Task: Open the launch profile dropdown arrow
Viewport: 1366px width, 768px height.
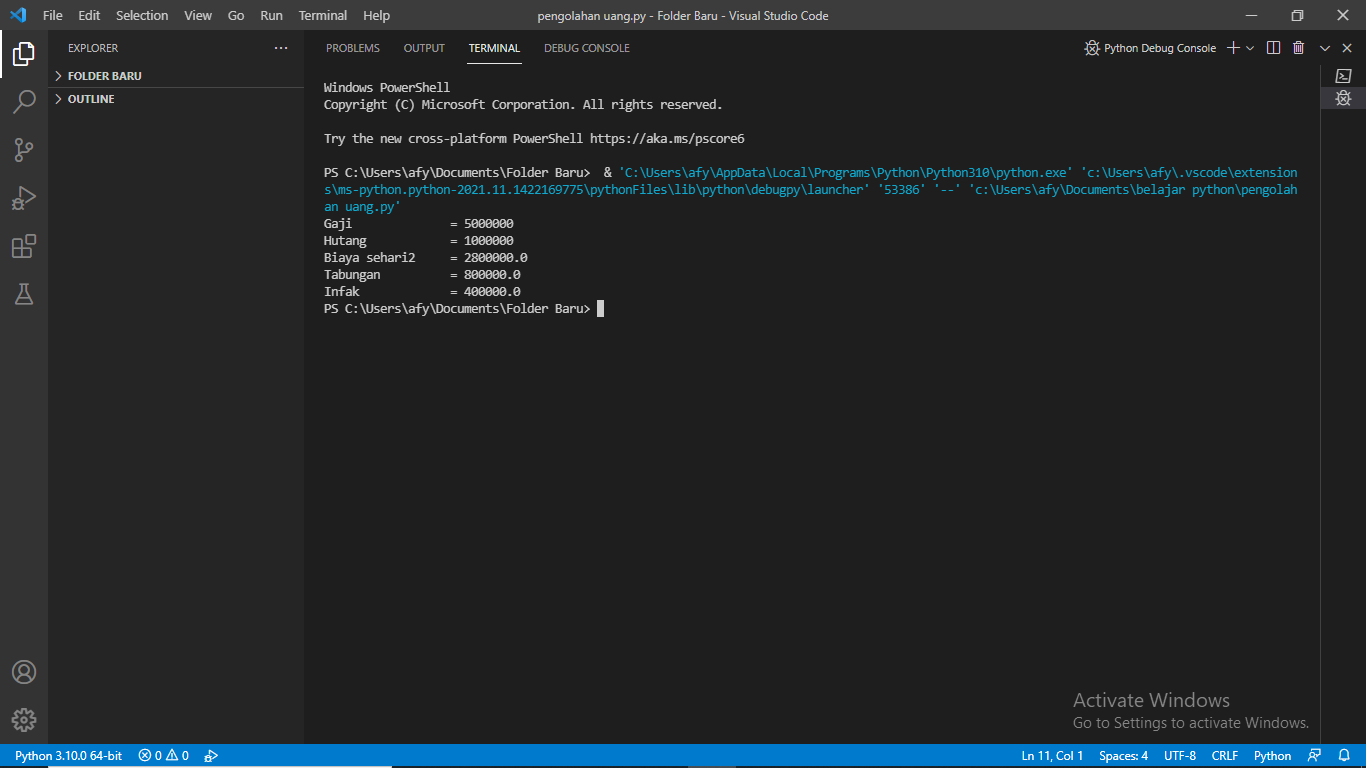Action: (x=1250, y=48)
